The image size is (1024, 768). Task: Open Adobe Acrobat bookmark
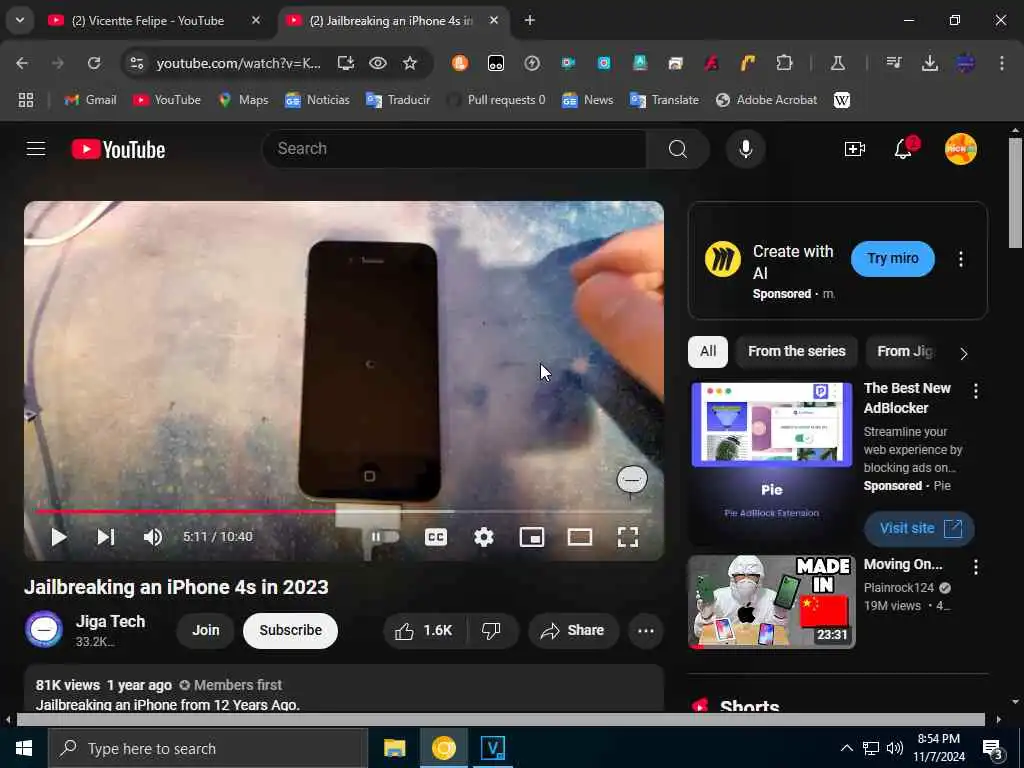coord(767,100)
